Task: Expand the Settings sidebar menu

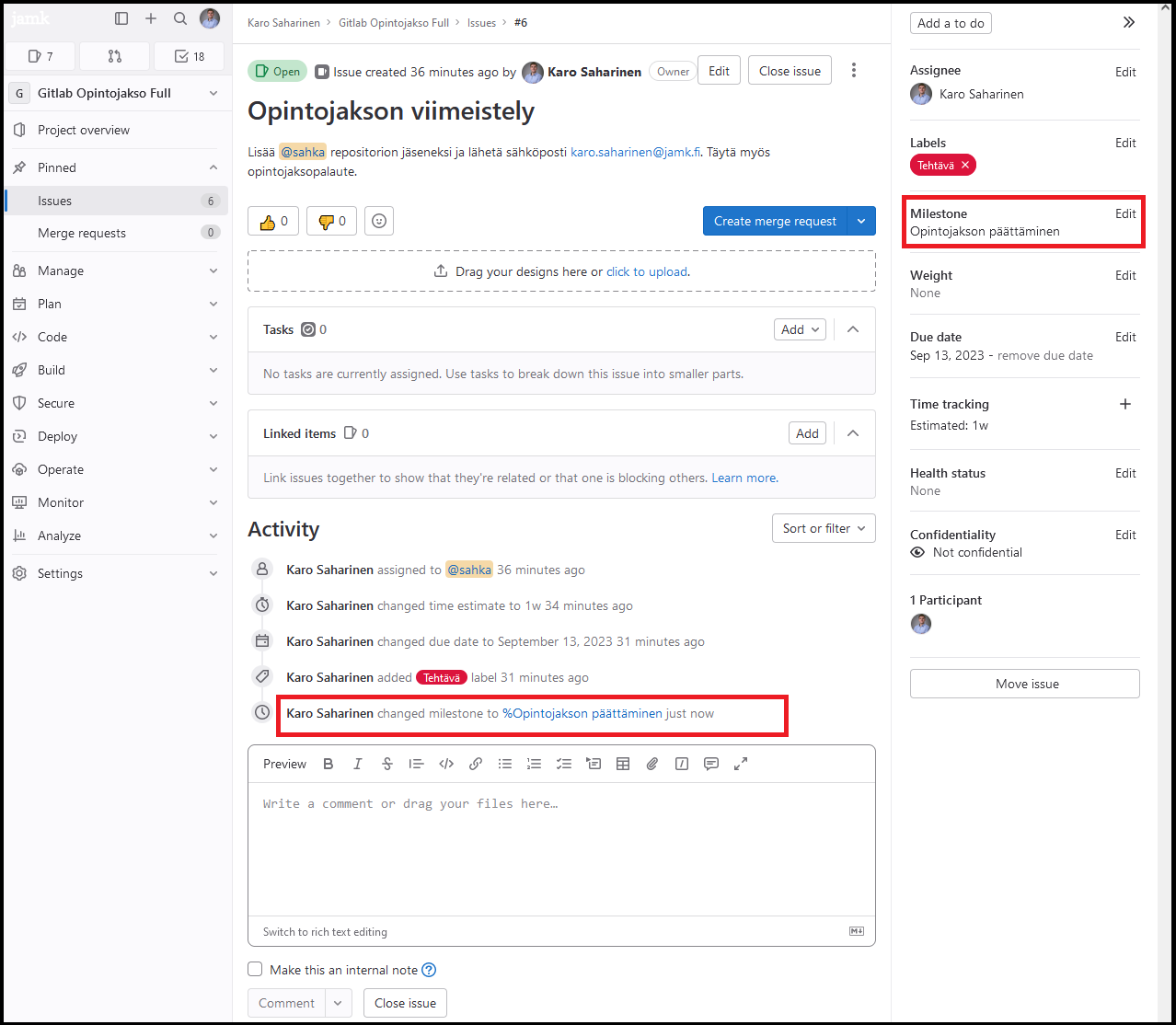Action: (116, 573)
